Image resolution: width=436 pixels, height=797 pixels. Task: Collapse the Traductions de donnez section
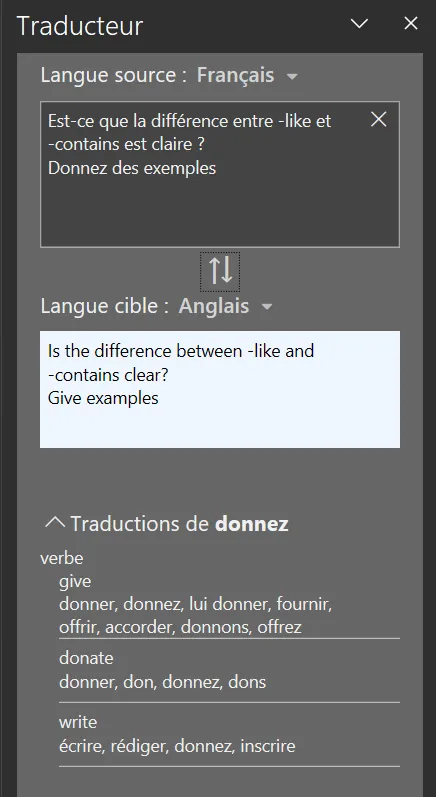tap(55, 523)
